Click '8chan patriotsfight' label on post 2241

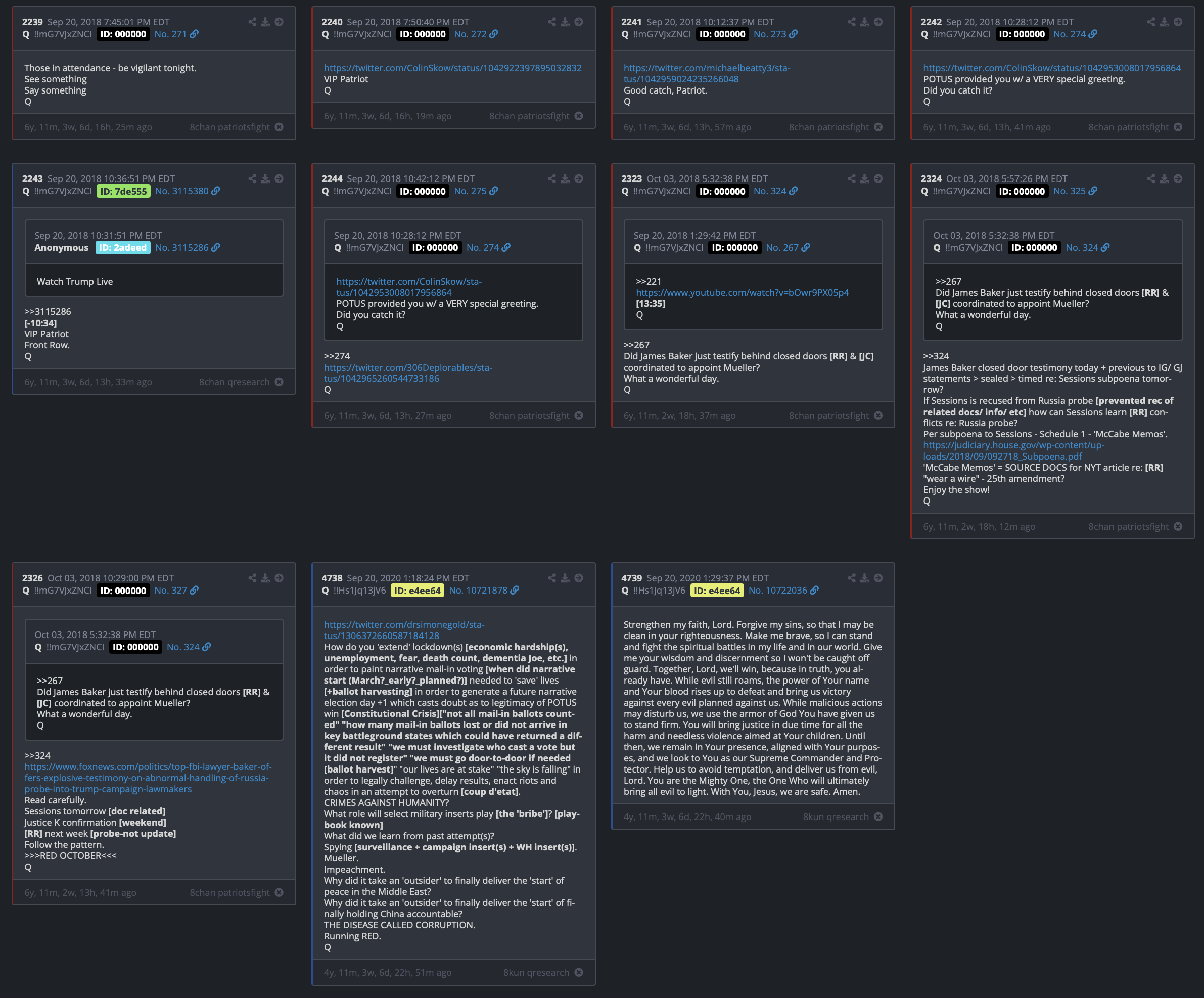pos(829,127)
